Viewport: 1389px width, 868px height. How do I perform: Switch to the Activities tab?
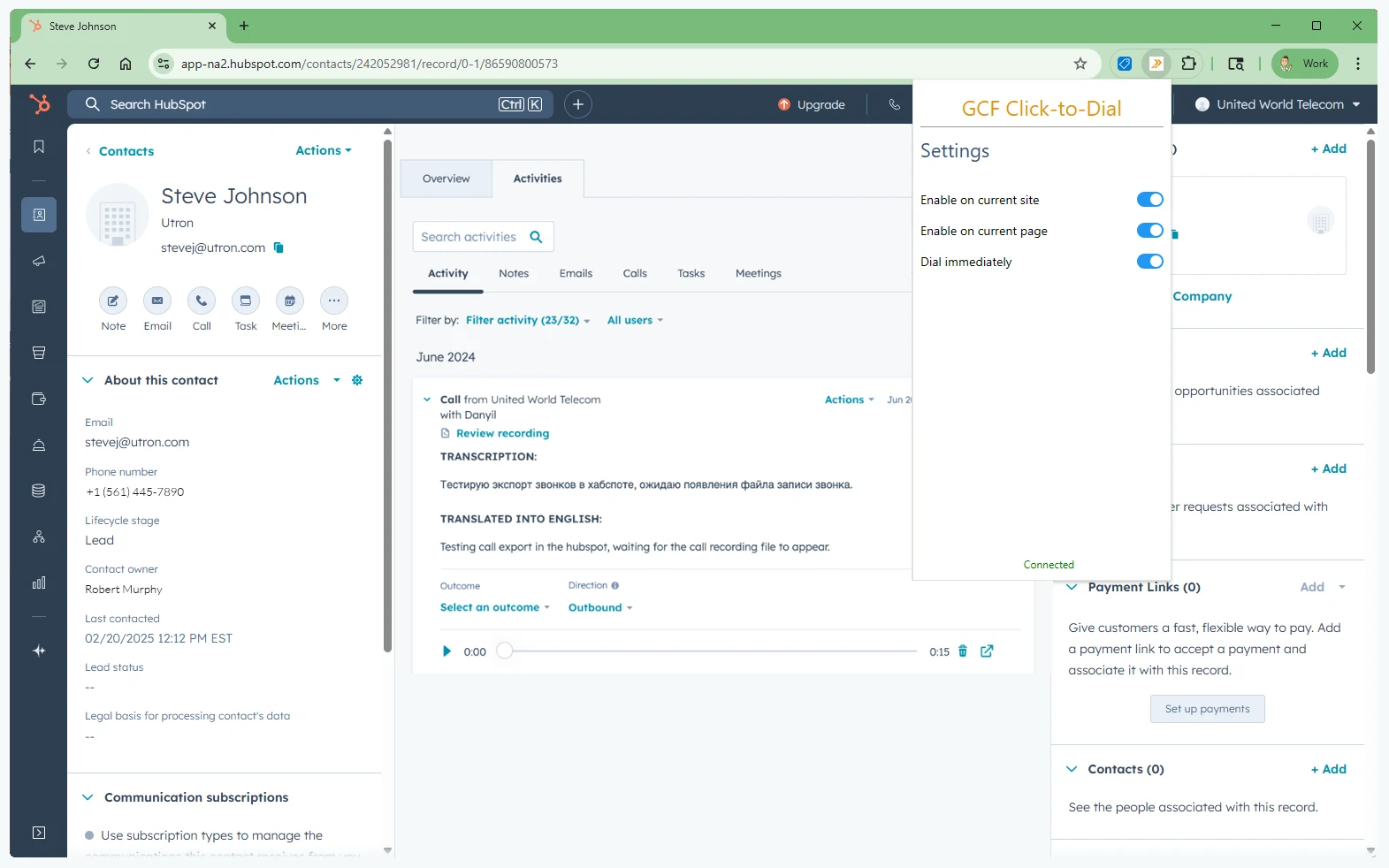pyautogui.click(x=538, y=179)
